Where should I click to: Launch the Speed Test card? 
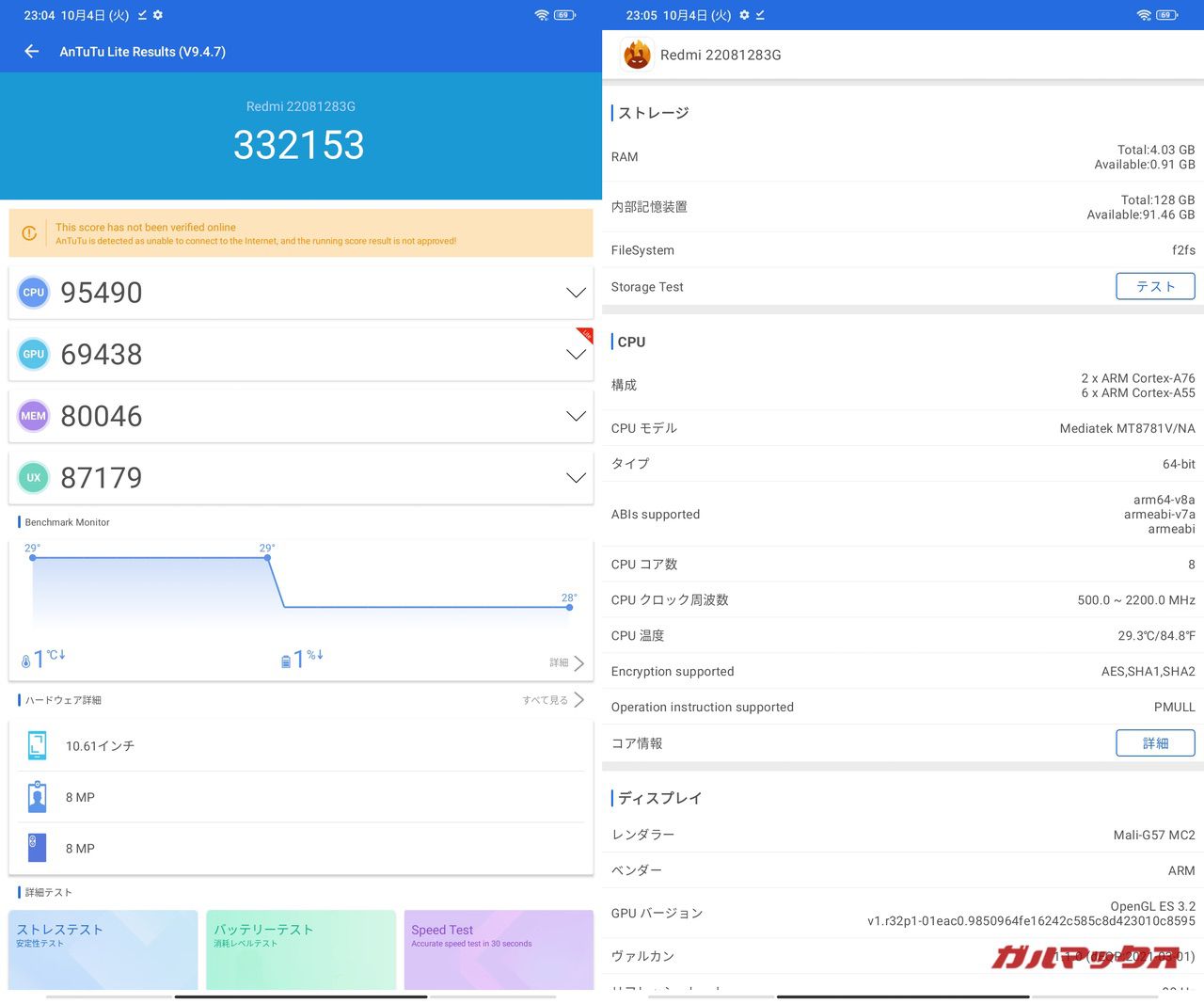pyautogui.click(x=499, y=948)
